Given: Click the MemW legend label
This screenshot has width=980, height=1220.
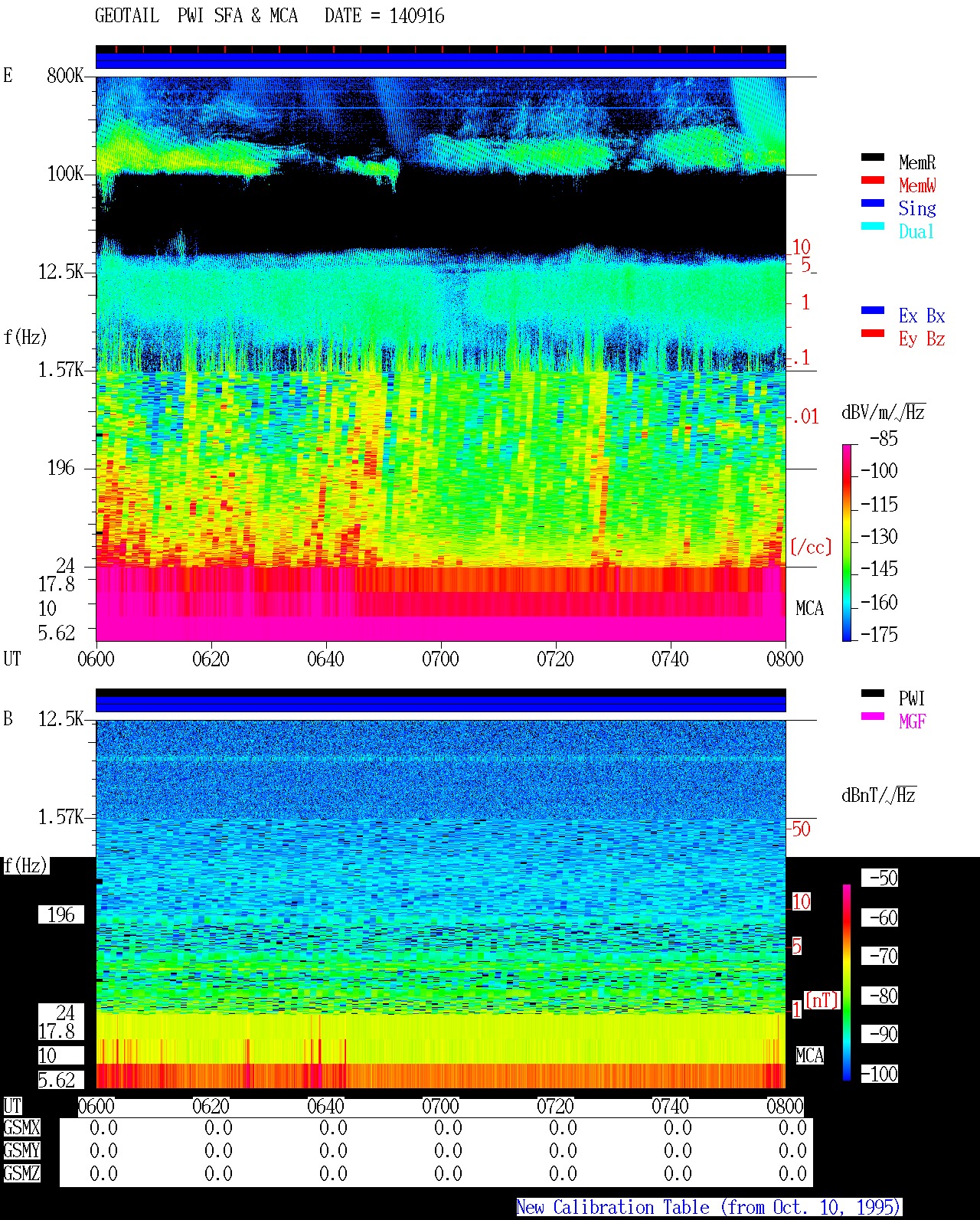Looking at the screenshot, I should pos(917,185).
